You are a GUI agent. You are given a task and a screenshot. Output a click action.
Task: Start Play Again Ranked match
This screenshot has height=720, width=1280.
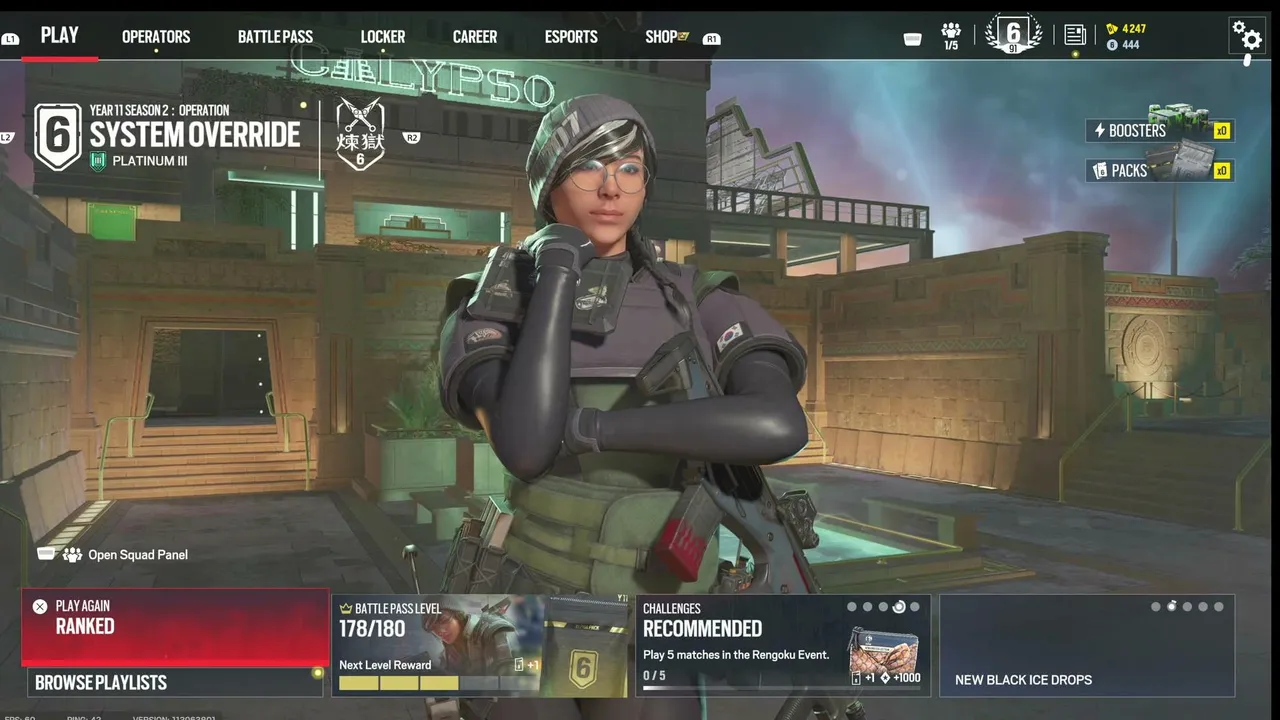175,626
